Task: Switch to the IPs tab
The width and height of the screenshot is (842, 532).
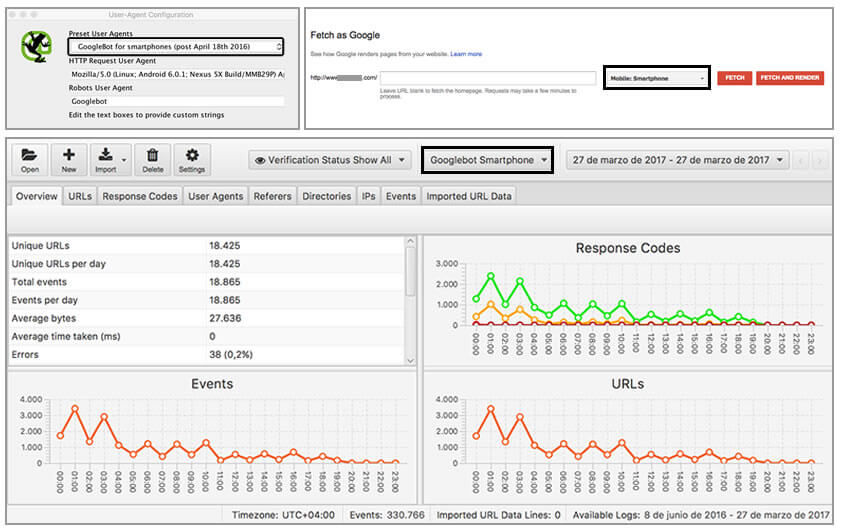Action: [368, 196]
